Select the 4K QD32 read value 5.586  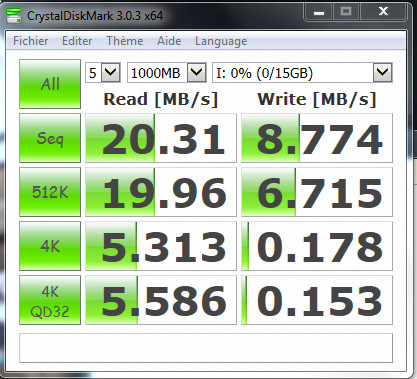161,300
